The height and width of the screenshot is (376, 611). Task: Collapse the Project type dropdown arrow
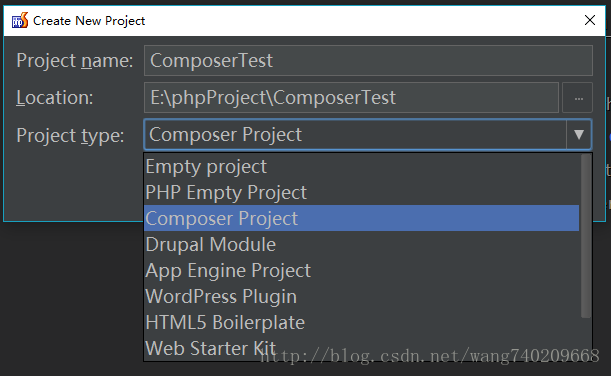(579, 135)
